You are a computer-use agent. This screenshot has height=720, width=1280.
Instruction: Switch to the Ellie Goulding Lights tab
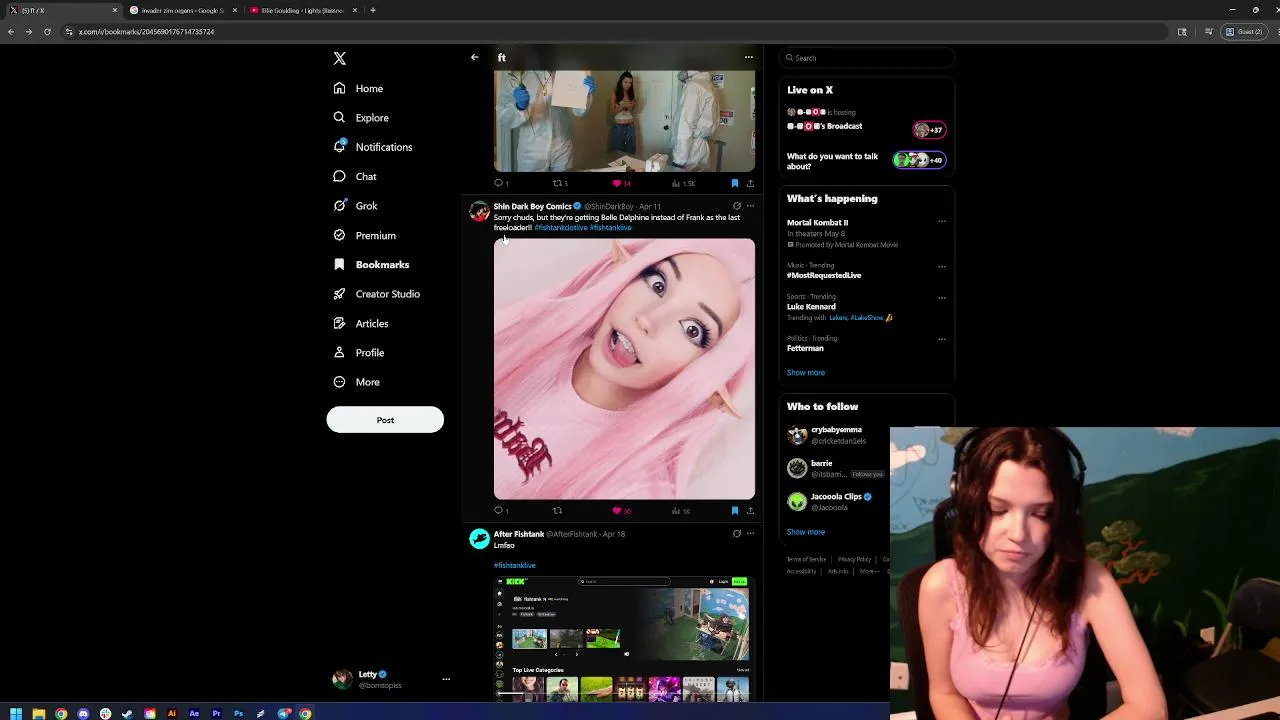tap(303, 10)
